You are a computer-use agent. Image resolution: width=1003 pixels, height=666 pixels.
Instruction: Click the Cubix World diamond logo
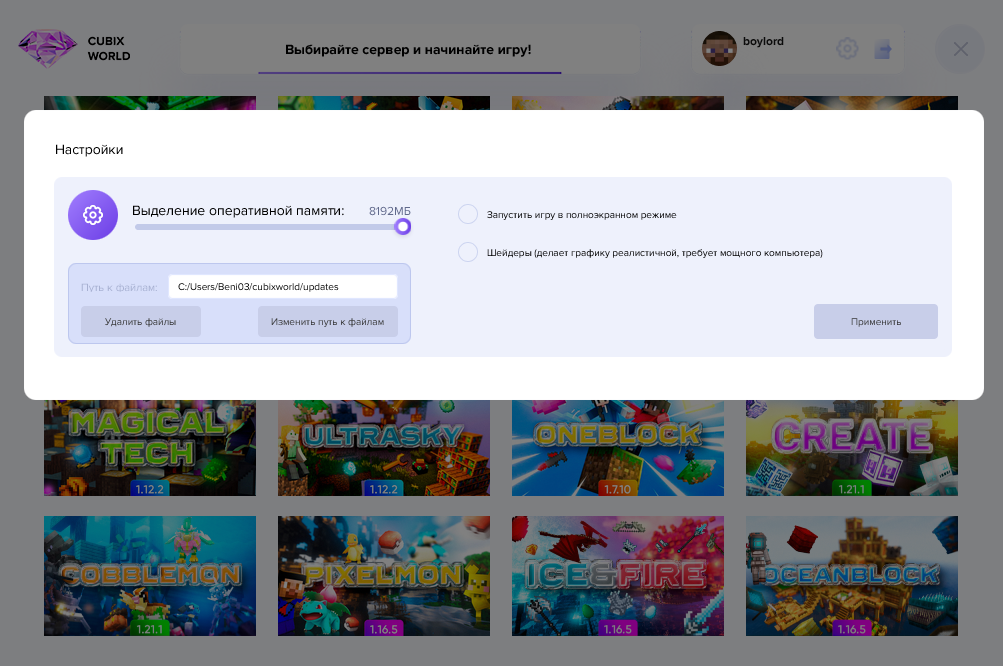[x=47, y=49]
